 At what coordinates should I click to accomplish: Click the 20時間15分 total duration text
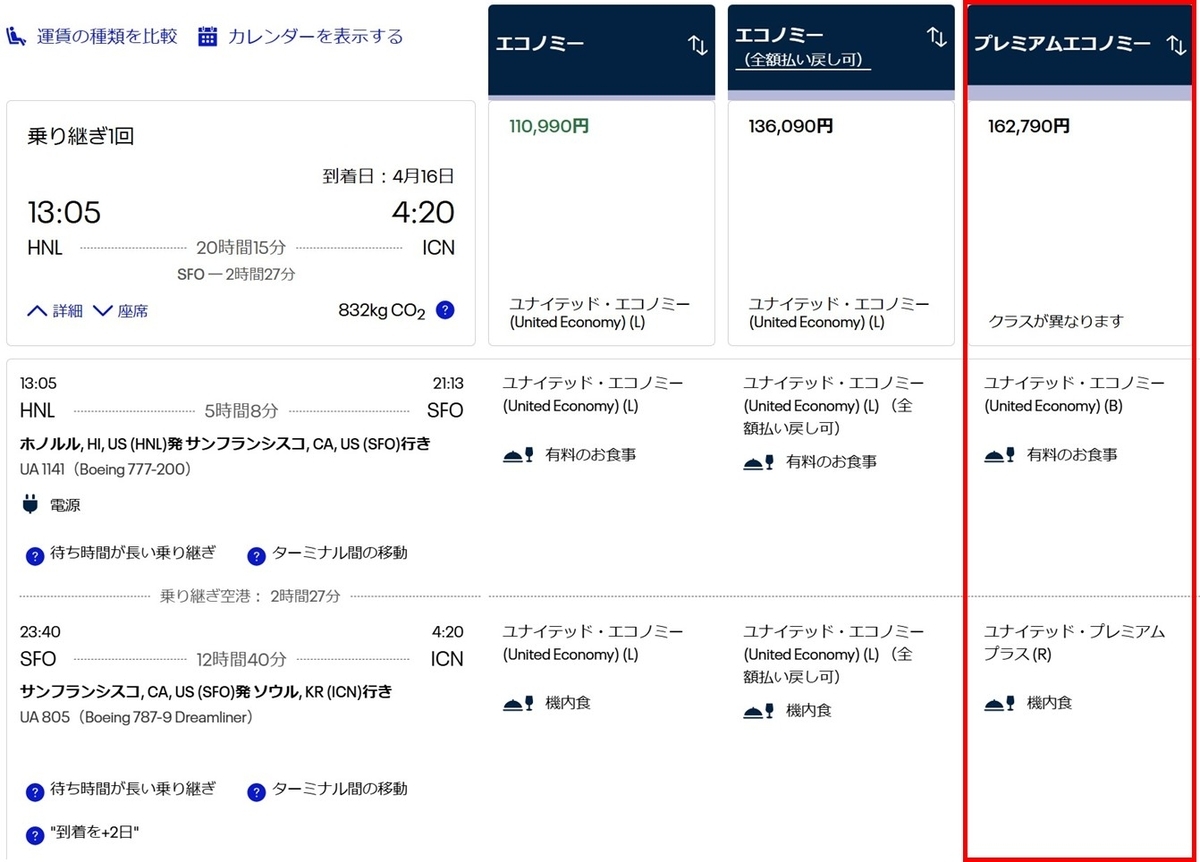(239, 248)
